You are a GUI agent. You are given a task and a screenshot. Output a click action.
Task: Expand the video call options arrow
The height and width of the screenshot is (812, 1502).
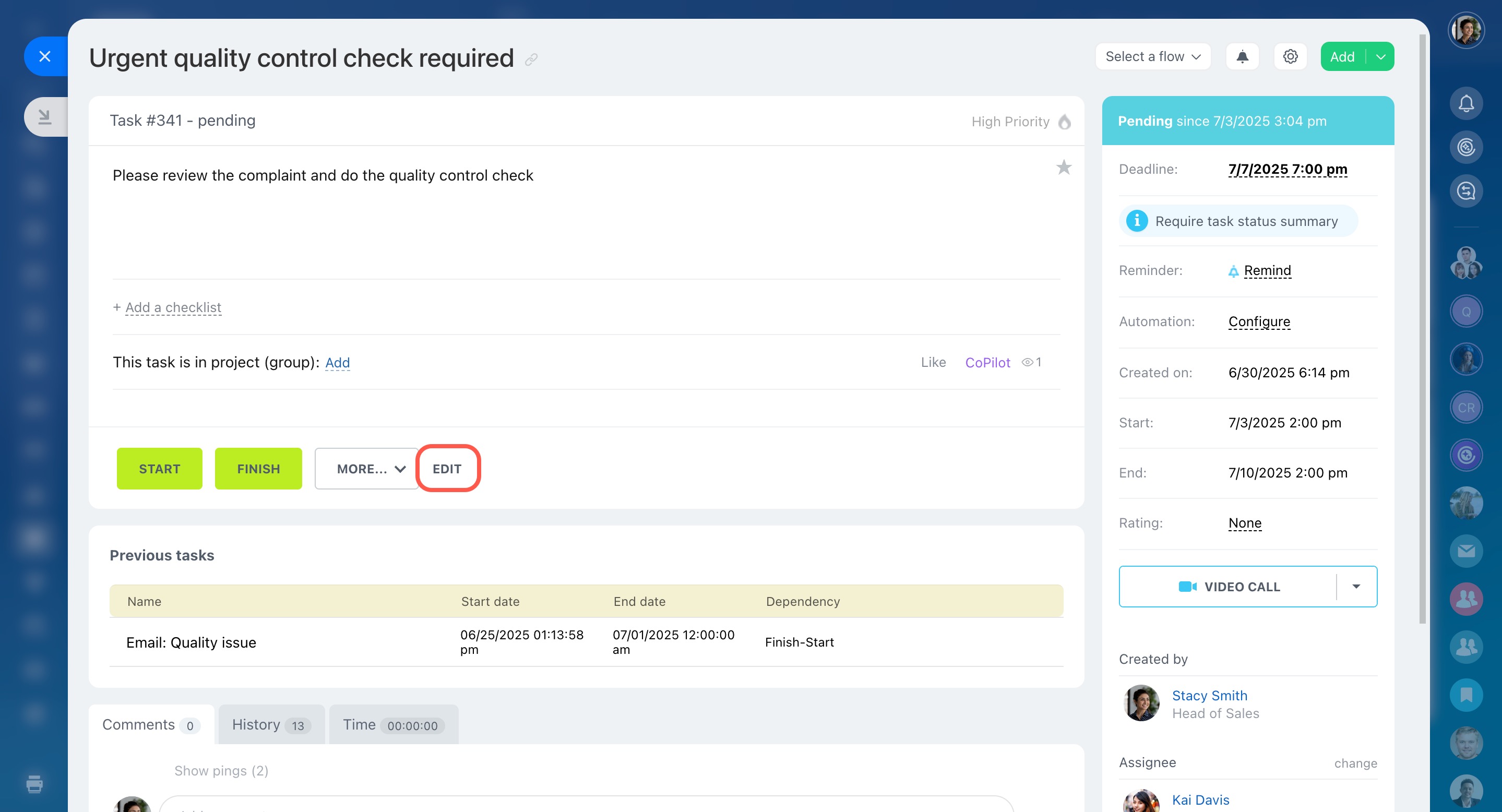[1356, 587]
